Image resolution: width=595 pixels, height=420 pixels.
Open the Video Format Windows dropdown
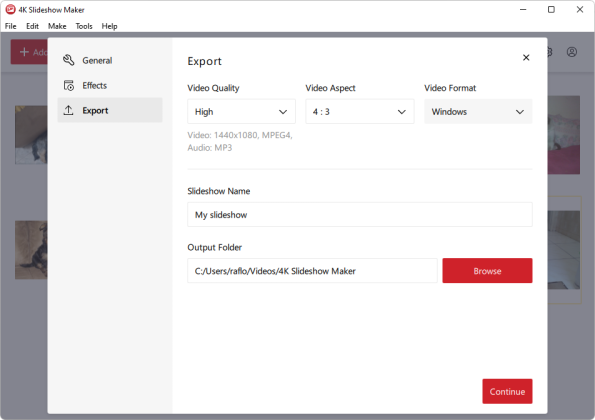coord(478,112)
